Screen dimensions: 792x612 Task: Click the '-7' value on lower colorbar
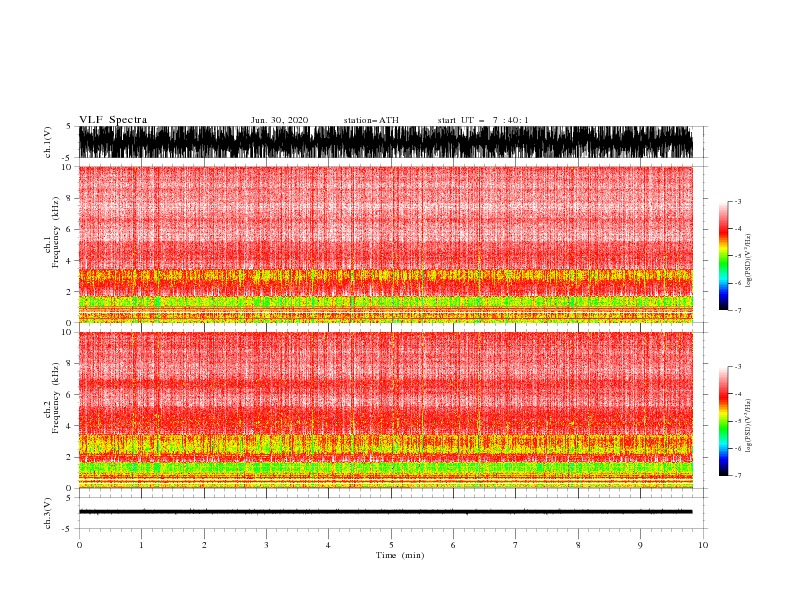(x=737, y=475)
